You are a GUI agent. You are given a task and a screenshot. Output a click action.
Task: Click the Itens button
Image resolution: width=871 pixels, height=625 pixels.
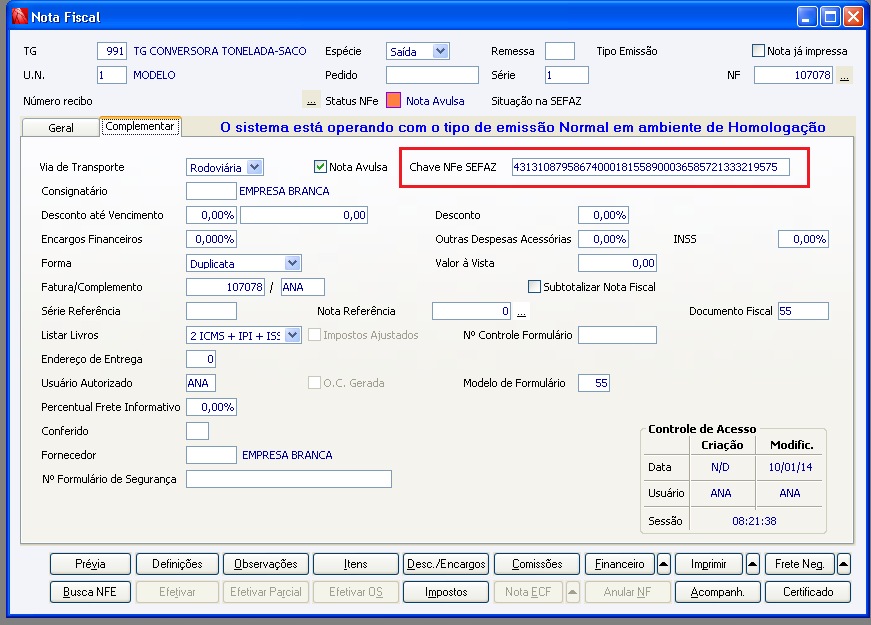[356, 564]
